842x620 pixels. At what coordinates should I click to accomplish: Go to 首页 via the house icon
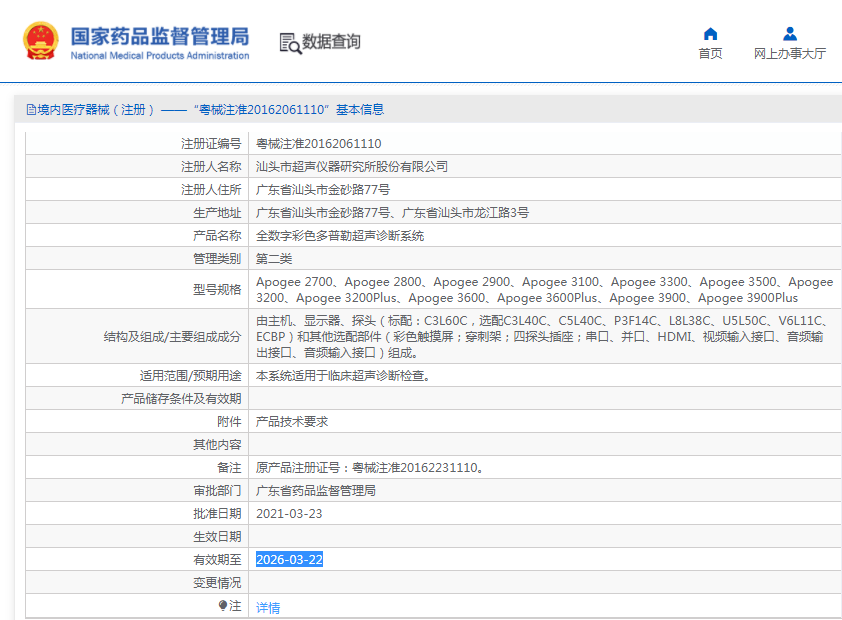710,34
